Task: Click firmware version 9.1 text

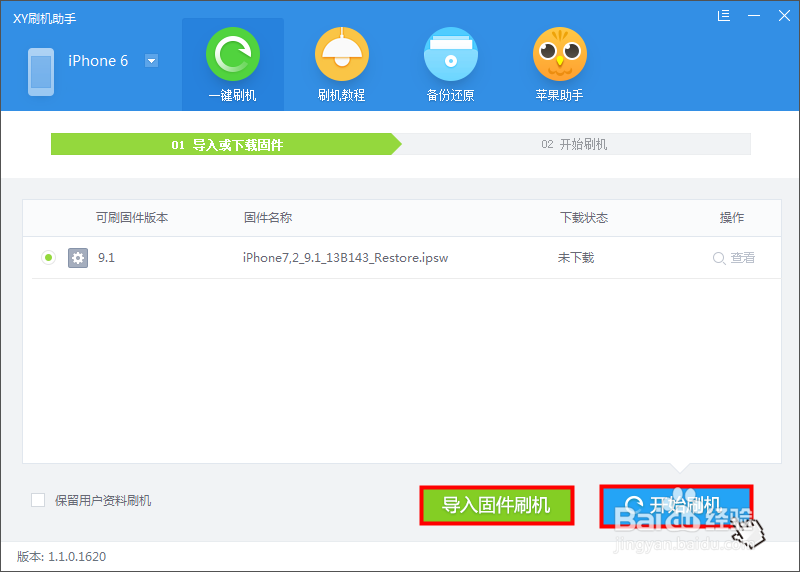Action: [106, 258]
